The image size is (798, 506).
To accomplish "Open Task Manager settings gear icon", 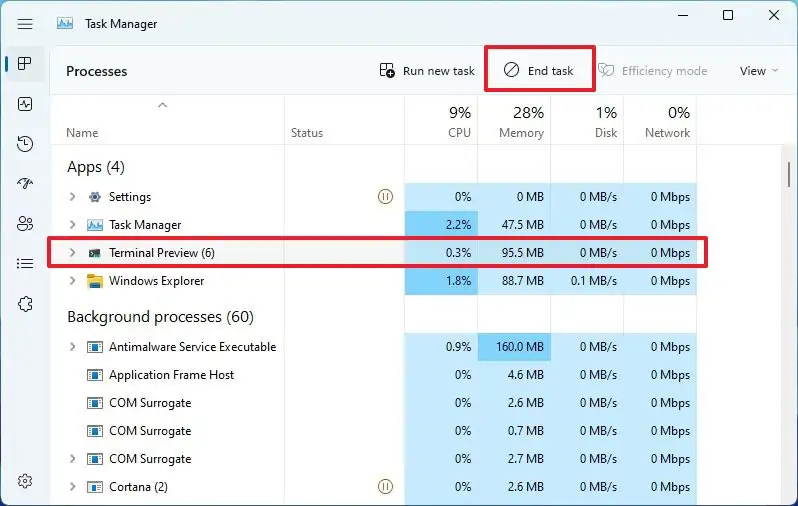I will [25, 482].
